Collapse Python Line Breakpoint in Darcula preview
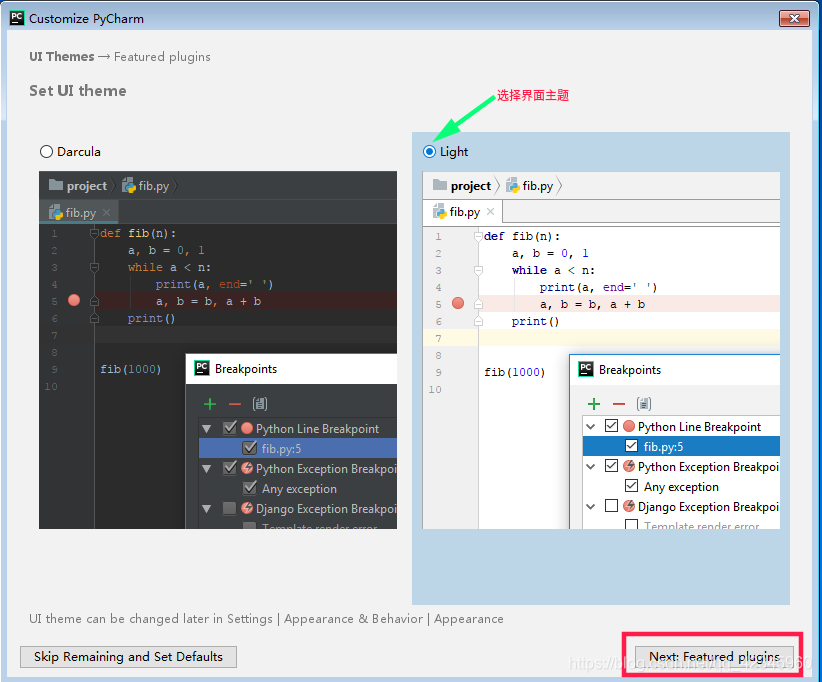The width and height of the screenshot is (822, 682). [207, 429]
